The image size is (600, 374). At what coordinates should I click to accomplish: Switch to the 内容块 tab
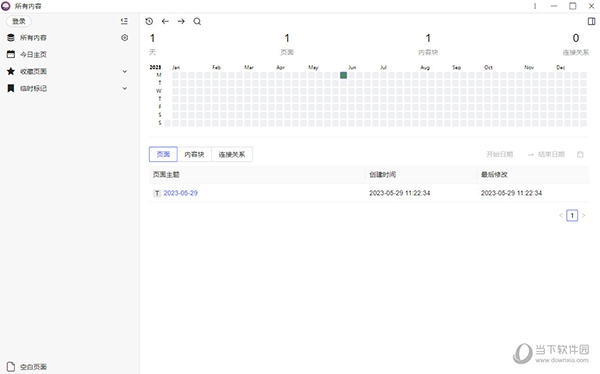pos(194,154)
